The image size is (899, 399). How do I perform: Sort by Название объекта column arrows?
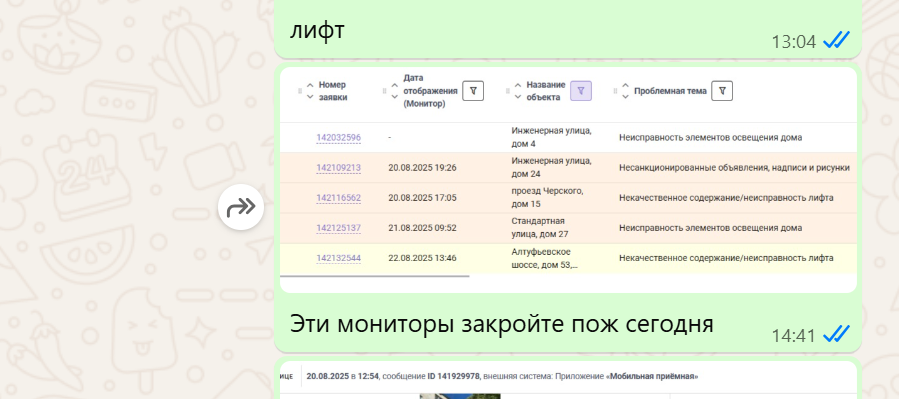pyautogui.click(x=518, y=91)
